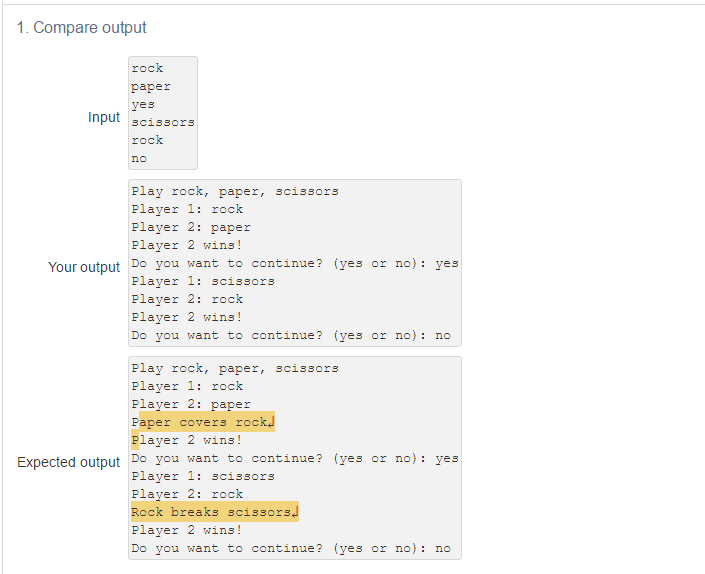Click "no" line in the Input box
Image resolution: width=705 pixels, height=574 pixels.
(x=139, y=158)
